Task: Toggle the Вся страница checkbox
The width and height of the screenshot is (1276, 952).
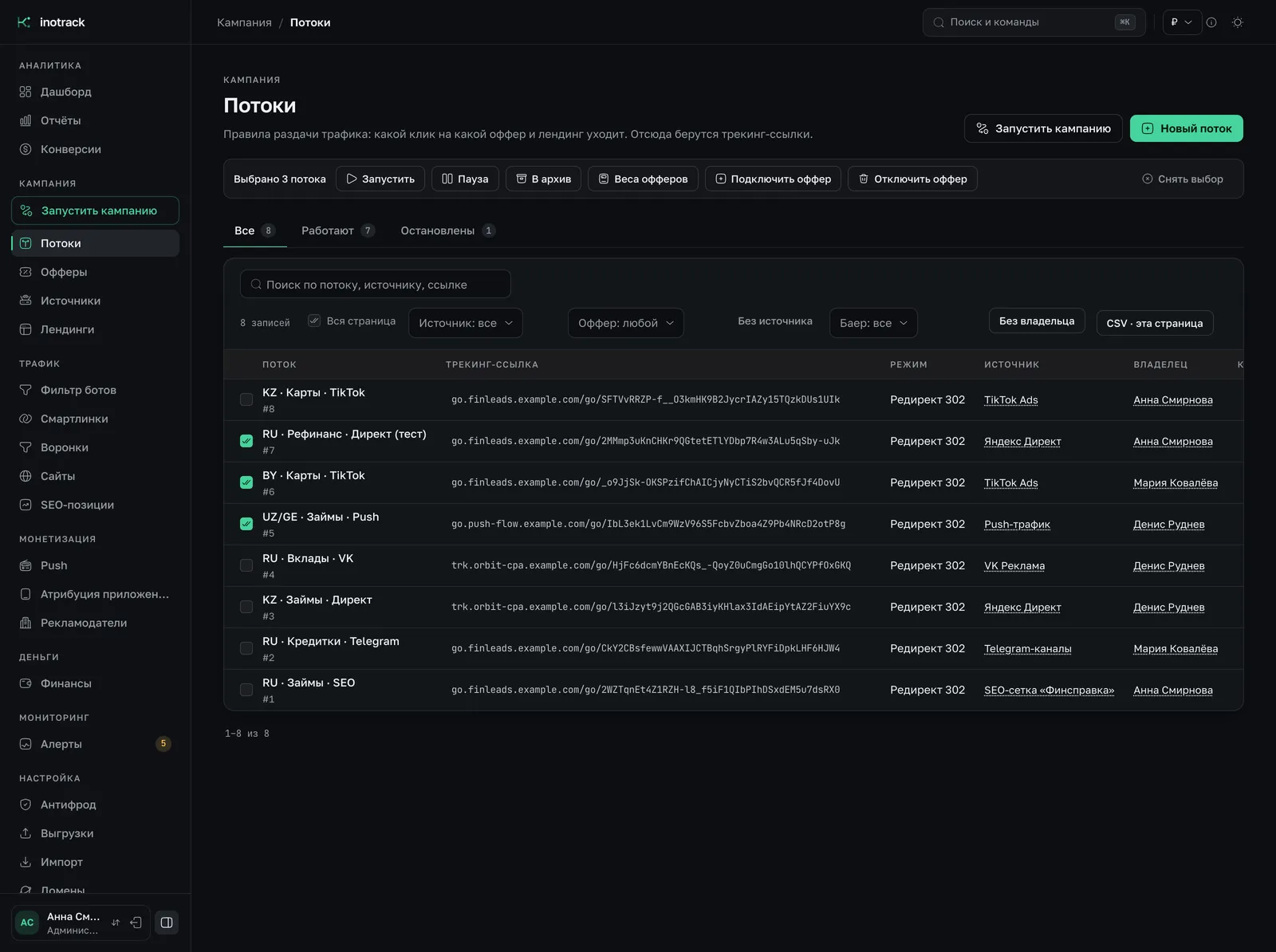Action: pyautogui.click(x=314, y=321)
